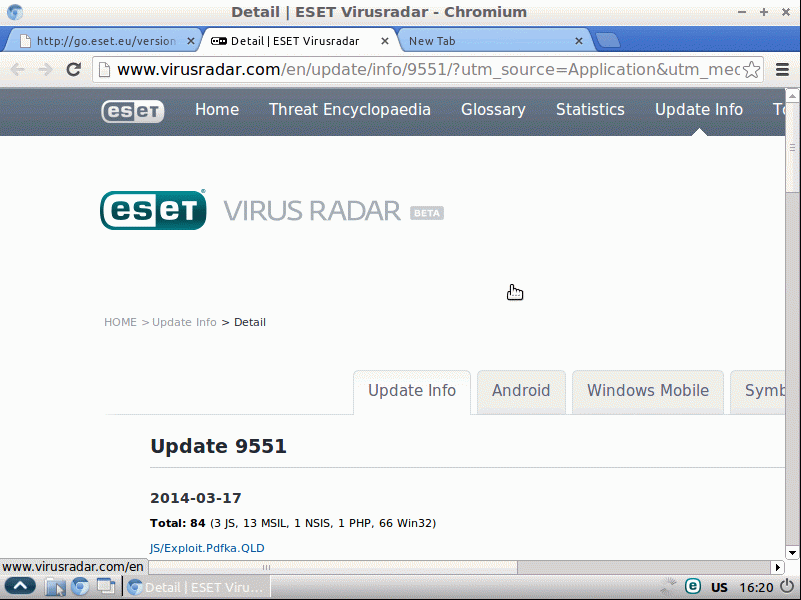Click the ESET logo in the dark navigation bar
Image resolution: width=801 pixels, height=600 pixels.
pos(133,111)
